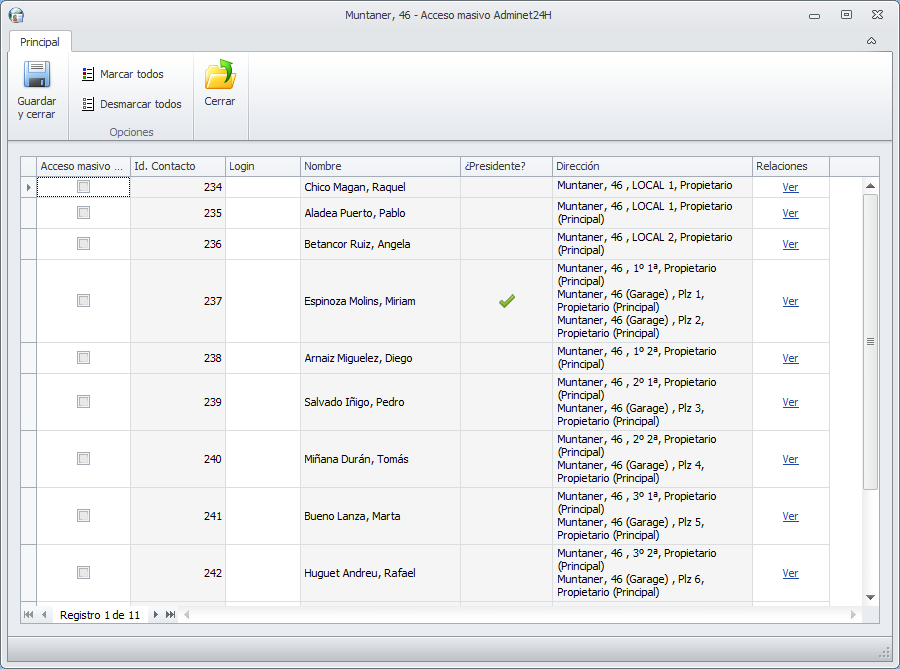The image size is (900, 669).
Task: Click the Cerrar folder icon
Action: coord(220,75)
